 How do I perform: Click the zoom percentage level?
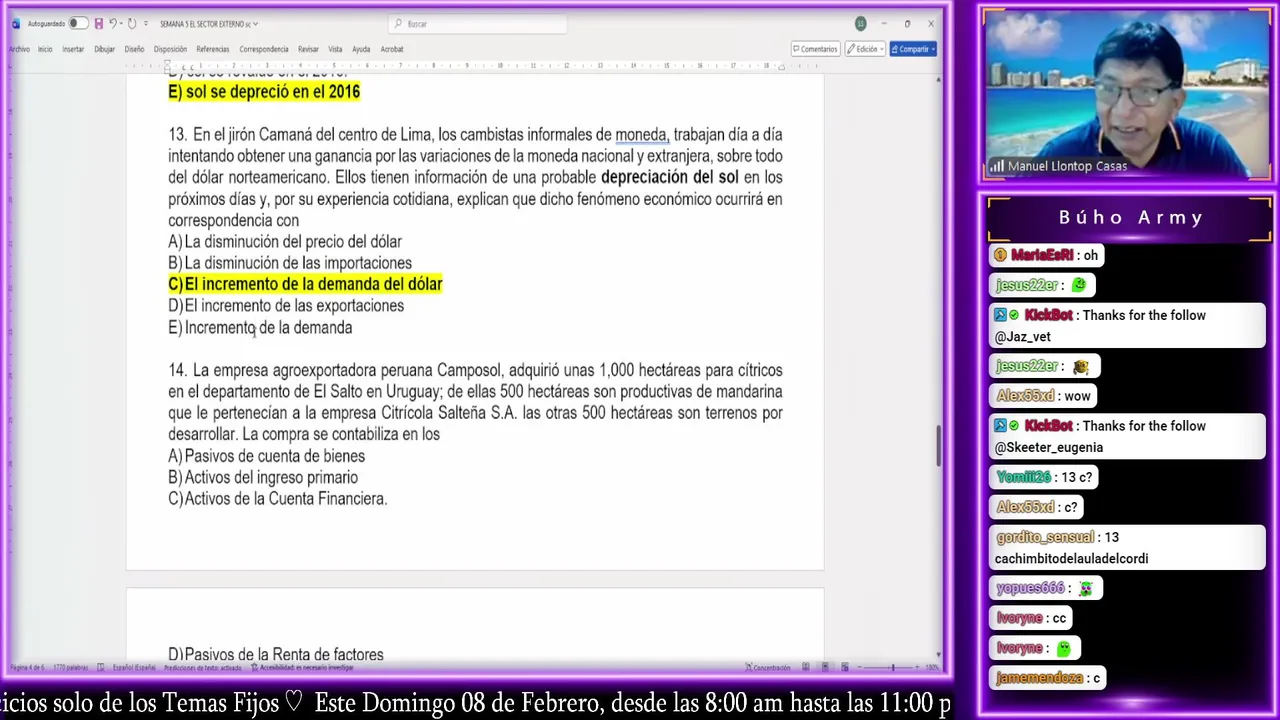[x=931, y=667]
